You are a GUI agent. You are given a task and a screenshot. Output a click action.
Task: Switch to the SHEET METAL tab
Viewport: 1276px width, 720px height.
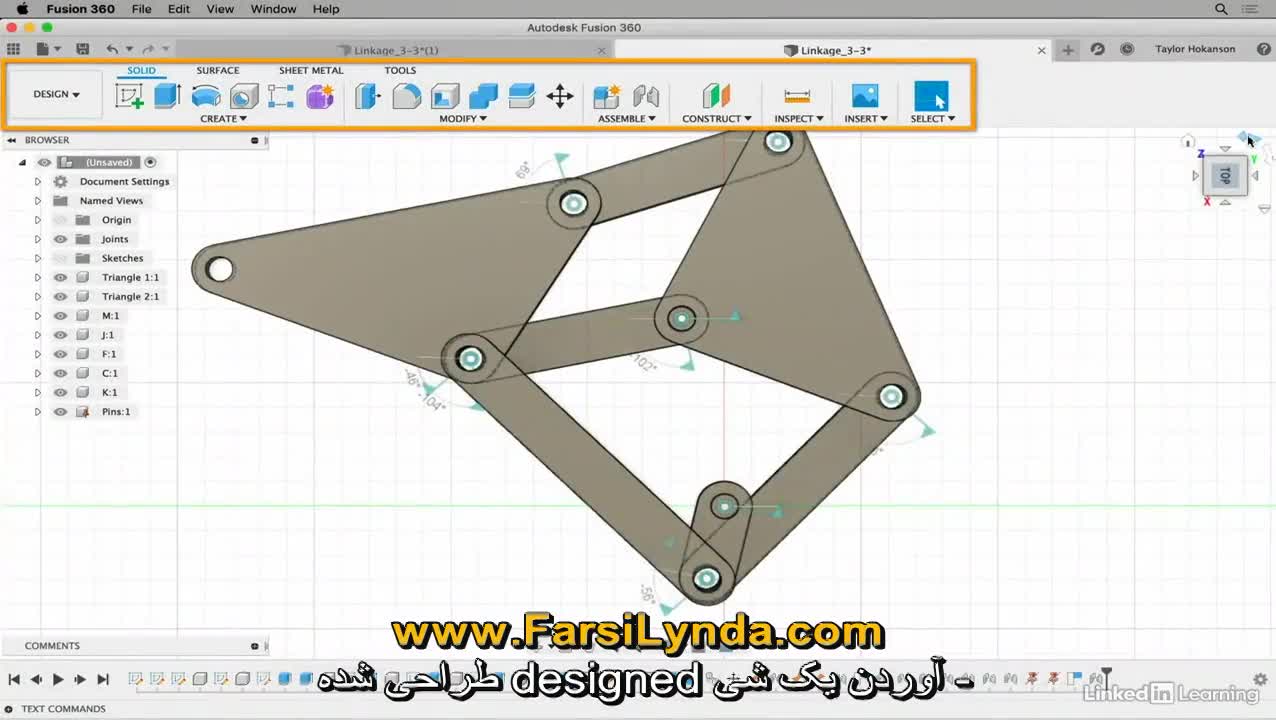[x=310, y=70]
